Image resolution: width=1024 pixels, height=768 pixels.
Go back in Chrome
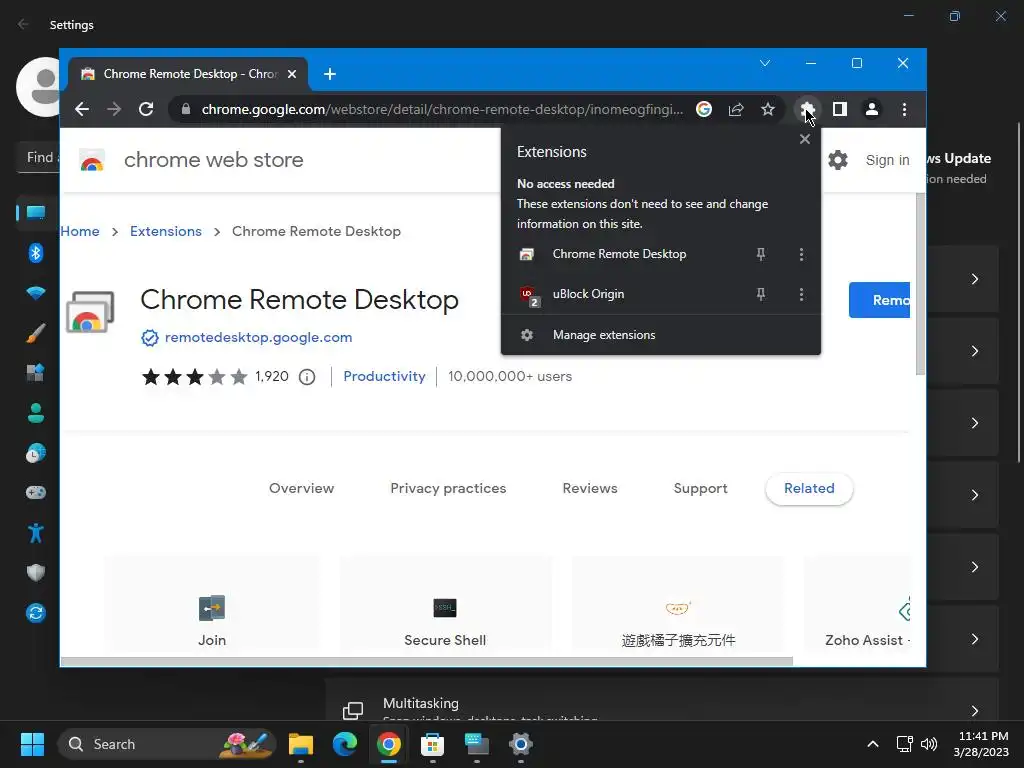click(82, 109)
